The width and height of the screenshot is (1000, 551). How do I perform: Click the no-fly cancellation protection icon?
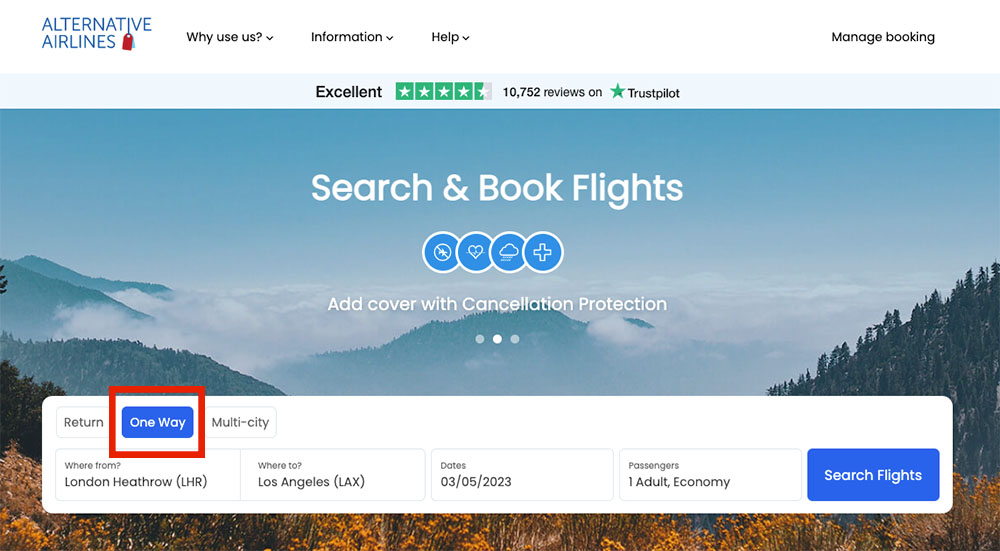coord(442,253)
